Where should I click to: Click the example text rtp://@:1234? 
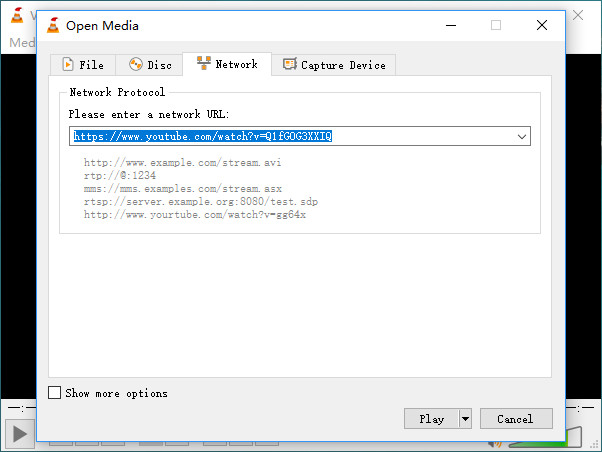120,176
